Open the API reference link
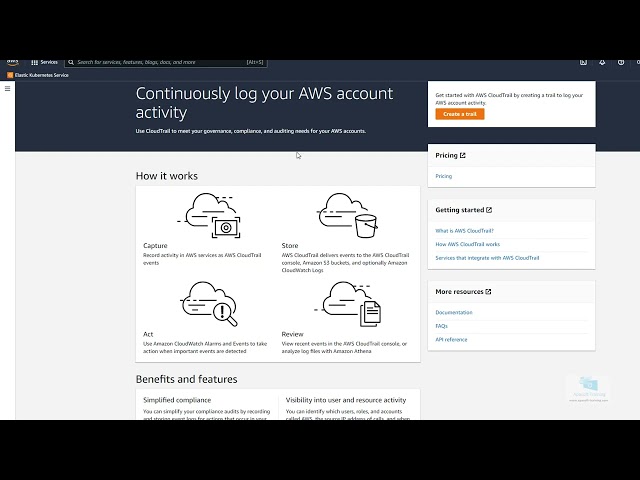Image resolution: width=640 pixels, height=480 pixels. click(451, 340)
